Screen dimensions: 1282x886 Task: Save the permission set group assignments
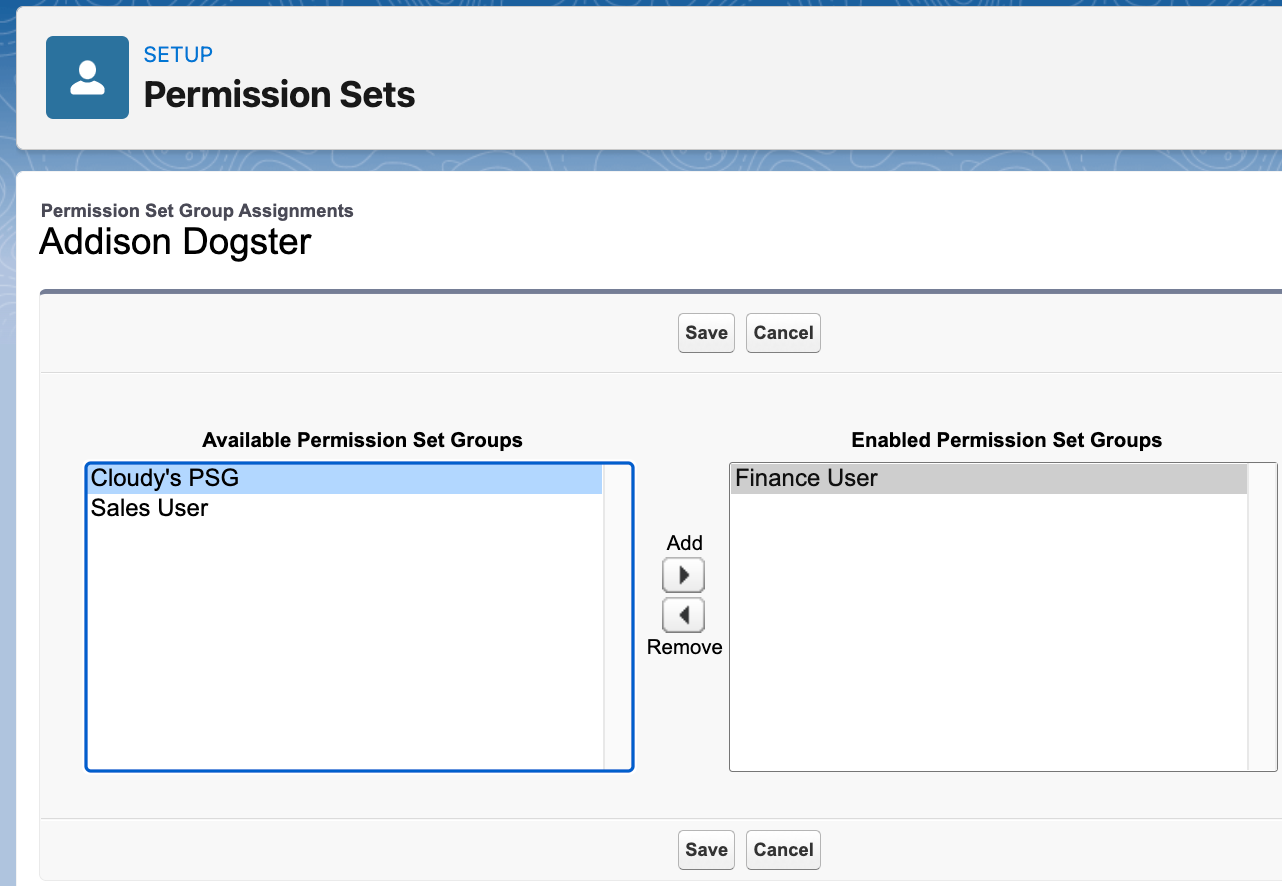point(706,332)
